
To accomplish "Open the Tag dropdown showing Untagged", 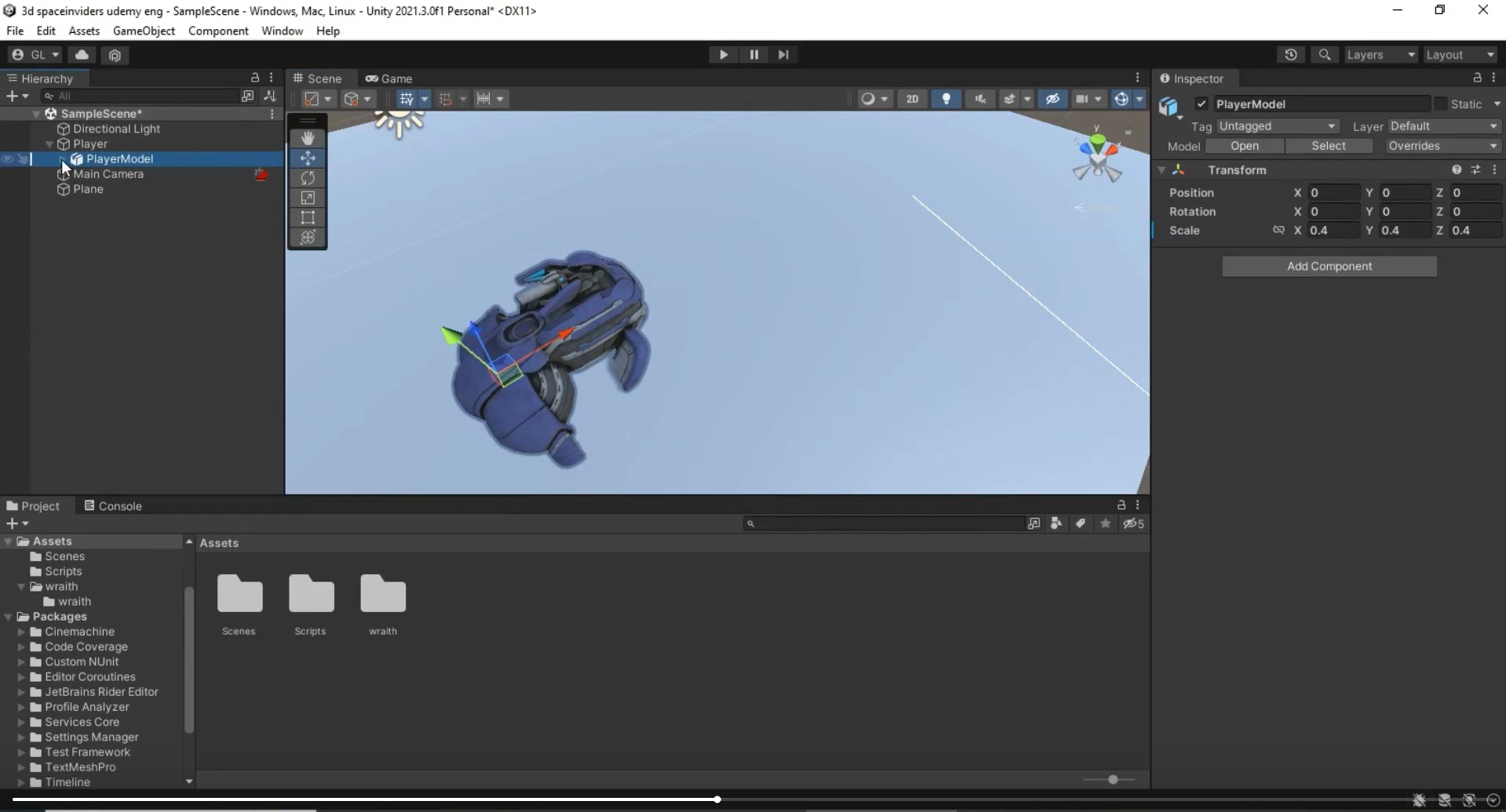I will coord(1278,126).
